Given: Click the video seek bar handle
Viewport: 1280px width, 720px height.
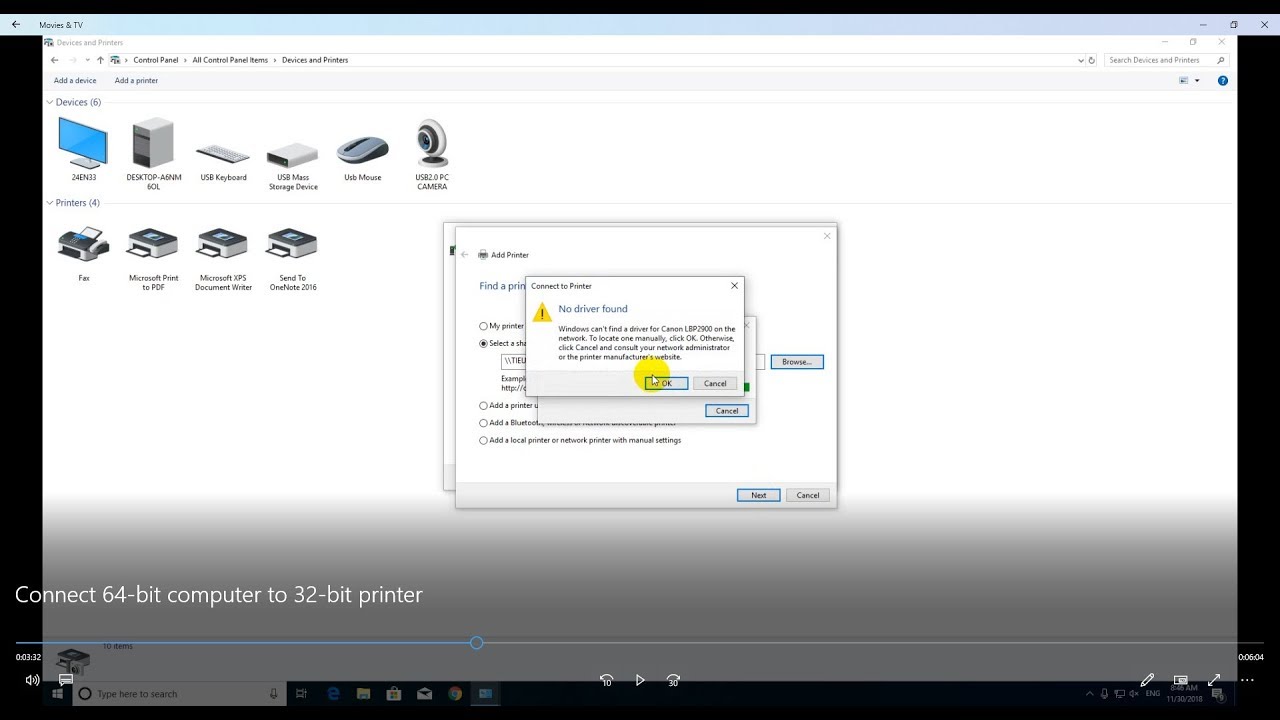Looking at the screenshot, I should click(x=477, y=643).
